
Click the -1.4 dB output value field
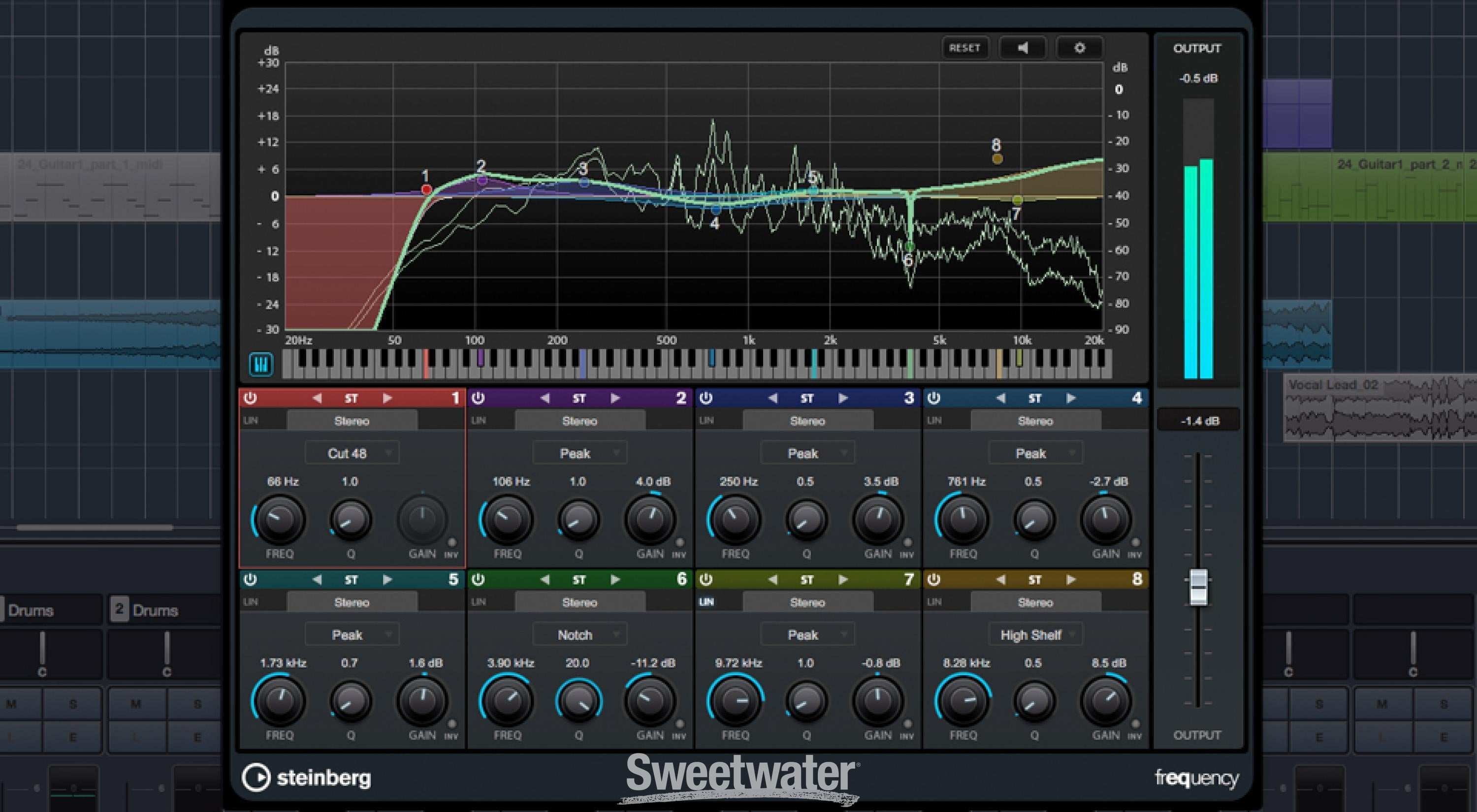click(x=1198, y=421)
